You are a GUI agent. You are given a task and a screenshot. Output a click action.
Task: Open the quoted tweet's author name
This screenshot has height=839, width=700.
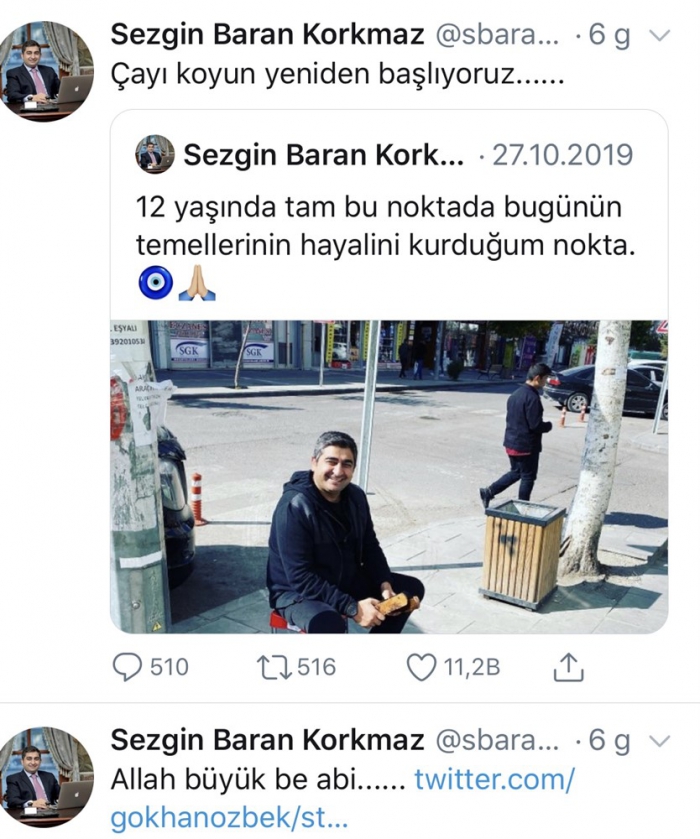coord(324,155)
